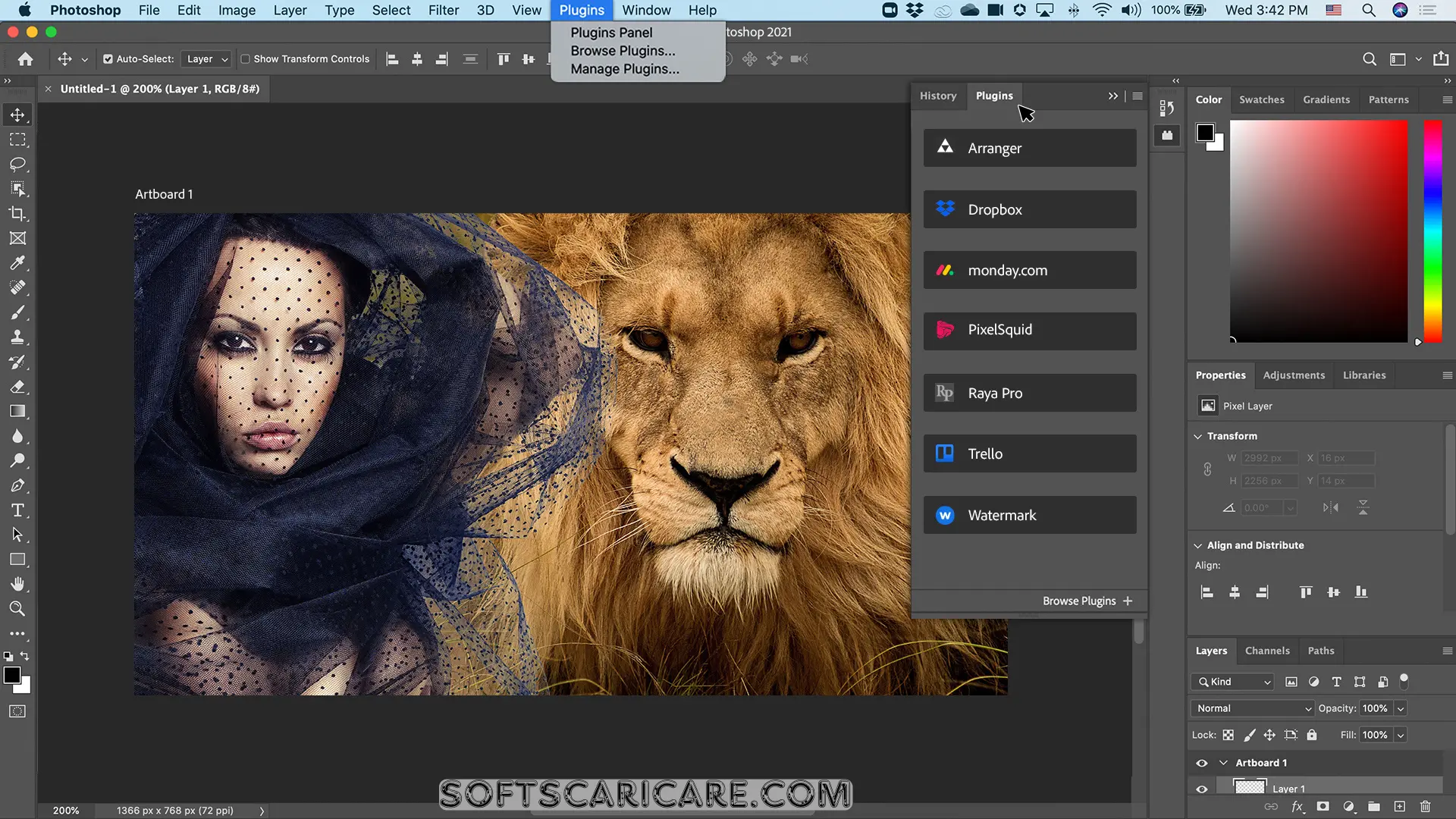Switch to the Adjustments tab
Viewport: 1456px width, 819px height.
click(x=1294, y=374)
